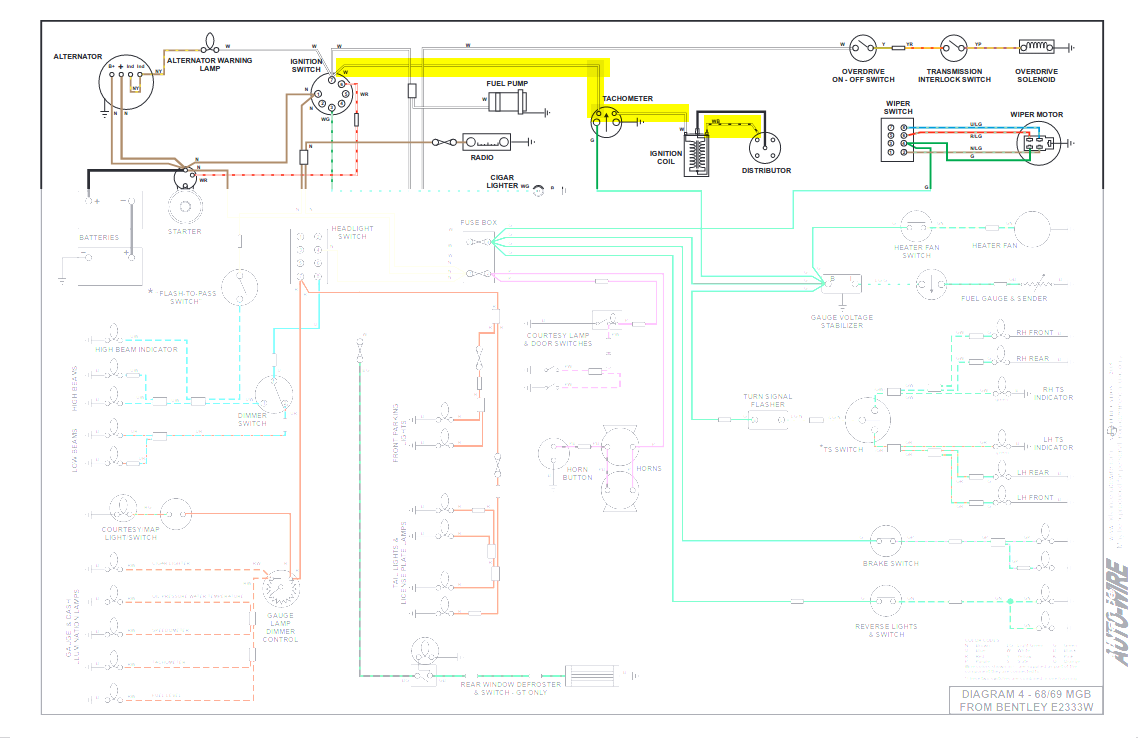1138x738 pixels.
Task: Click the Turn Signal Flasher symbol
Action: (768, 419)
